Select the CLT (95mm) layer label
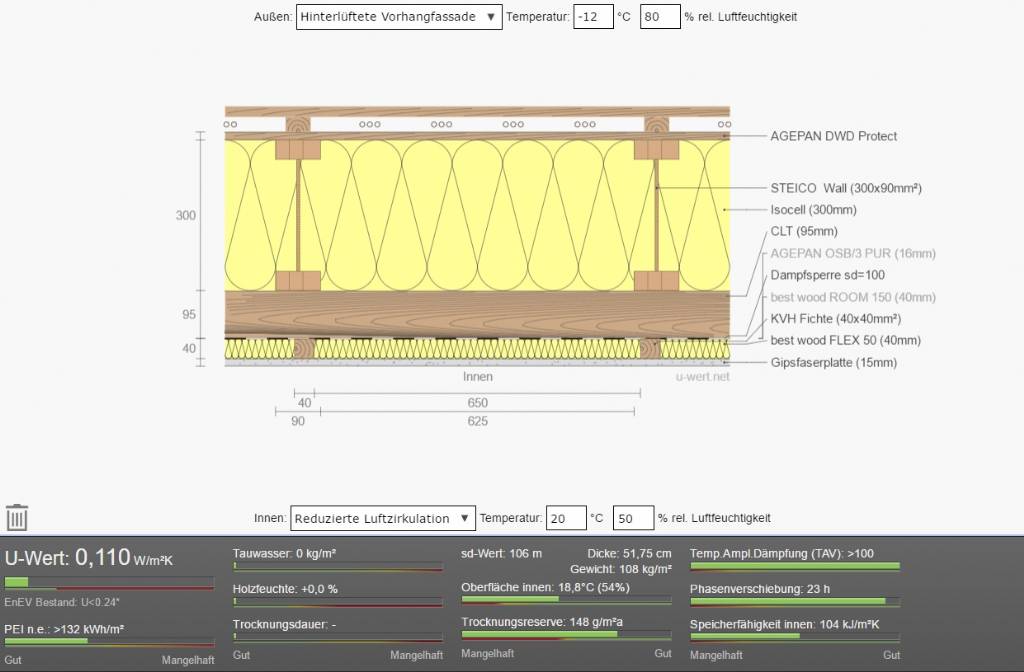1024x672 pixels. [x=802, y=231]
